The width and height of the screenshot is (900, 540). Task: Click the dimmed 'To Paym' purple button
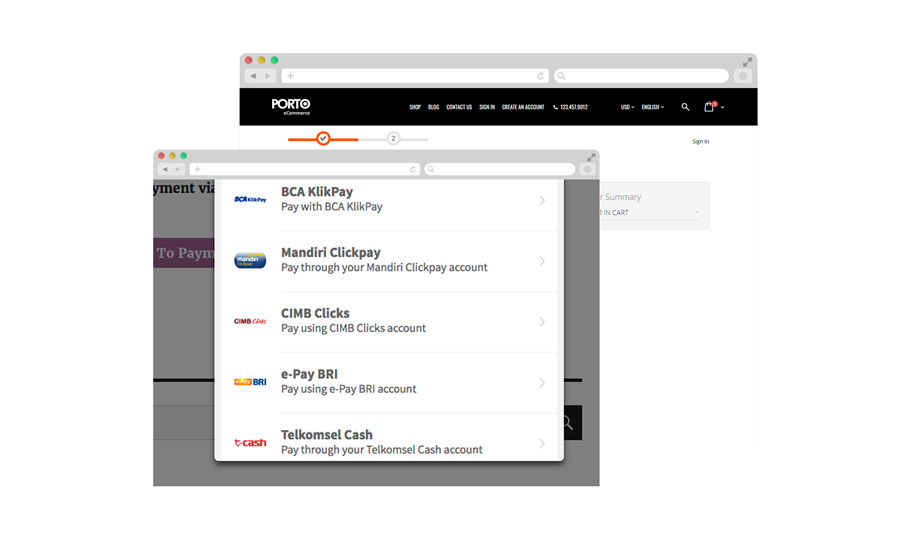184,253
